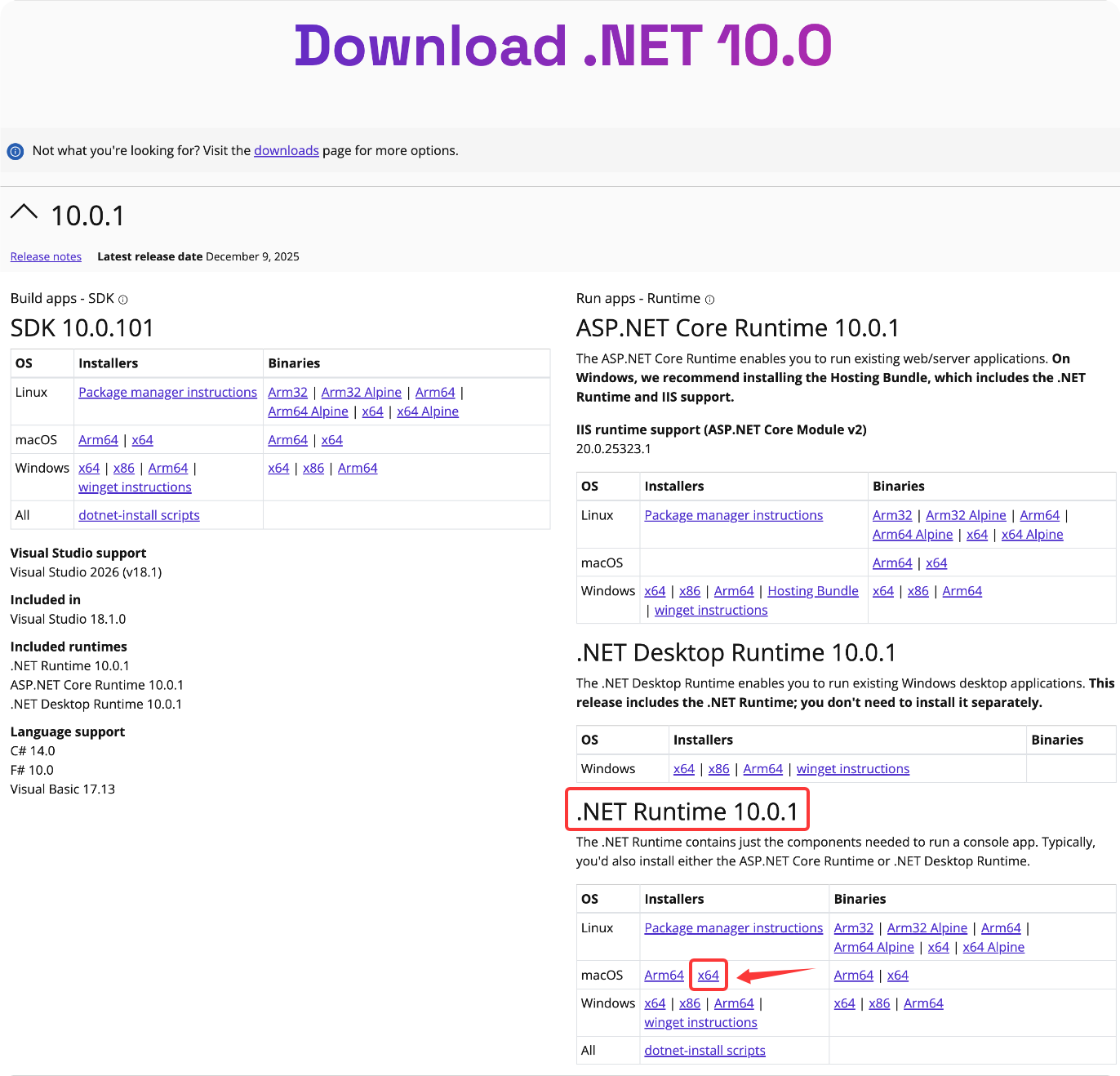Download SDK Windows Arm64 installer
This screenshot has width=1120, height=1076.
point(168,469)
